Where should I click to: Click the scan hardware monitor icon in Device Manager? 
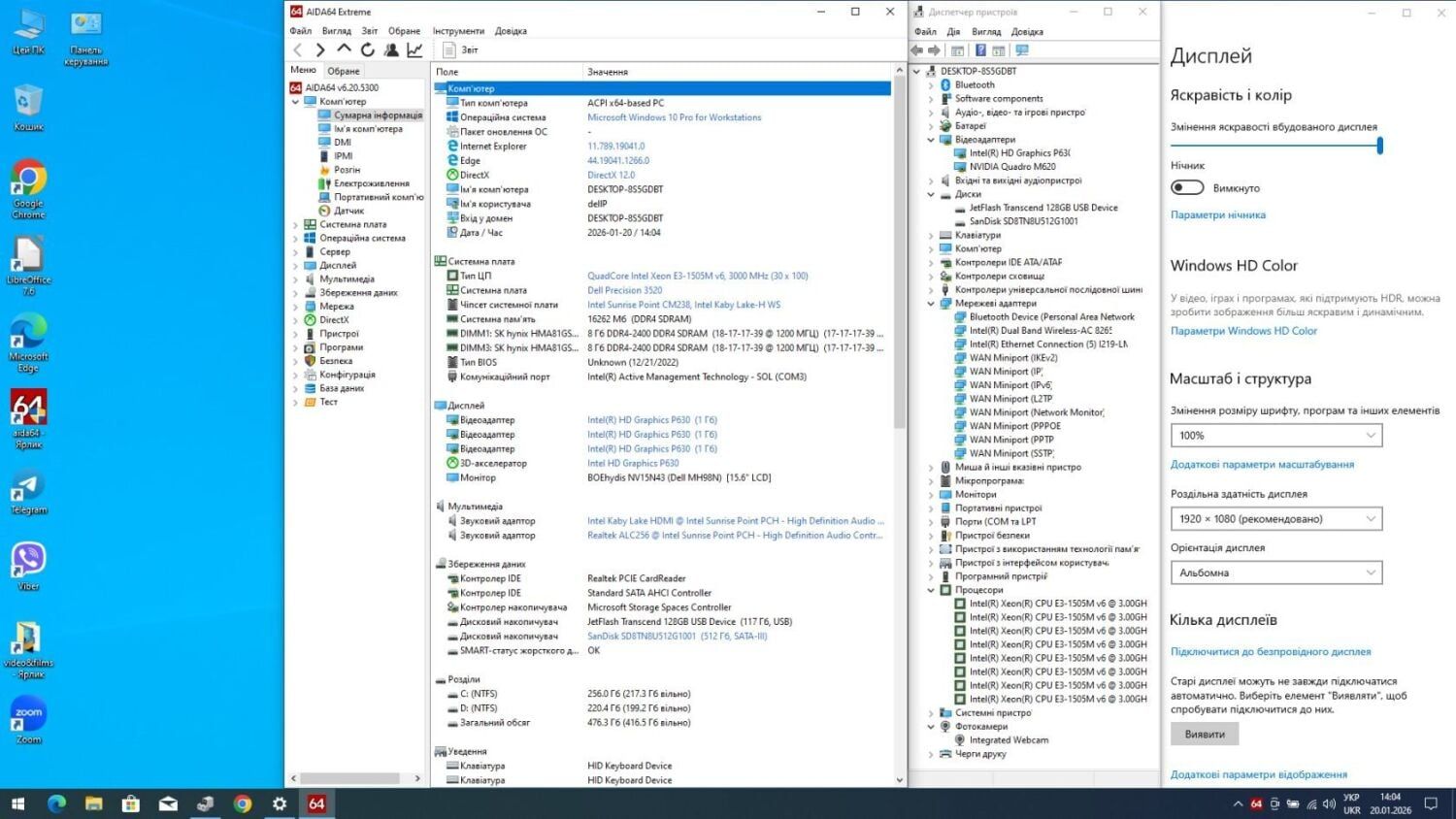1022,50
